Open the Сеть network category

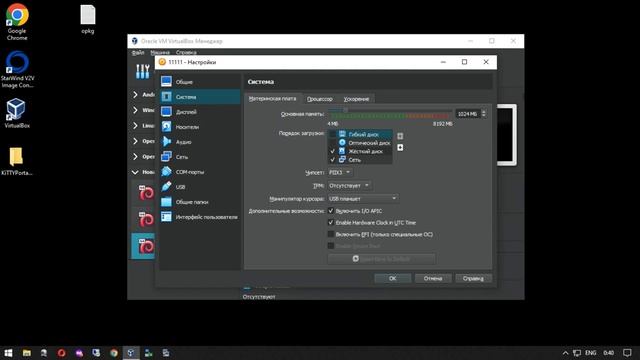200,157
